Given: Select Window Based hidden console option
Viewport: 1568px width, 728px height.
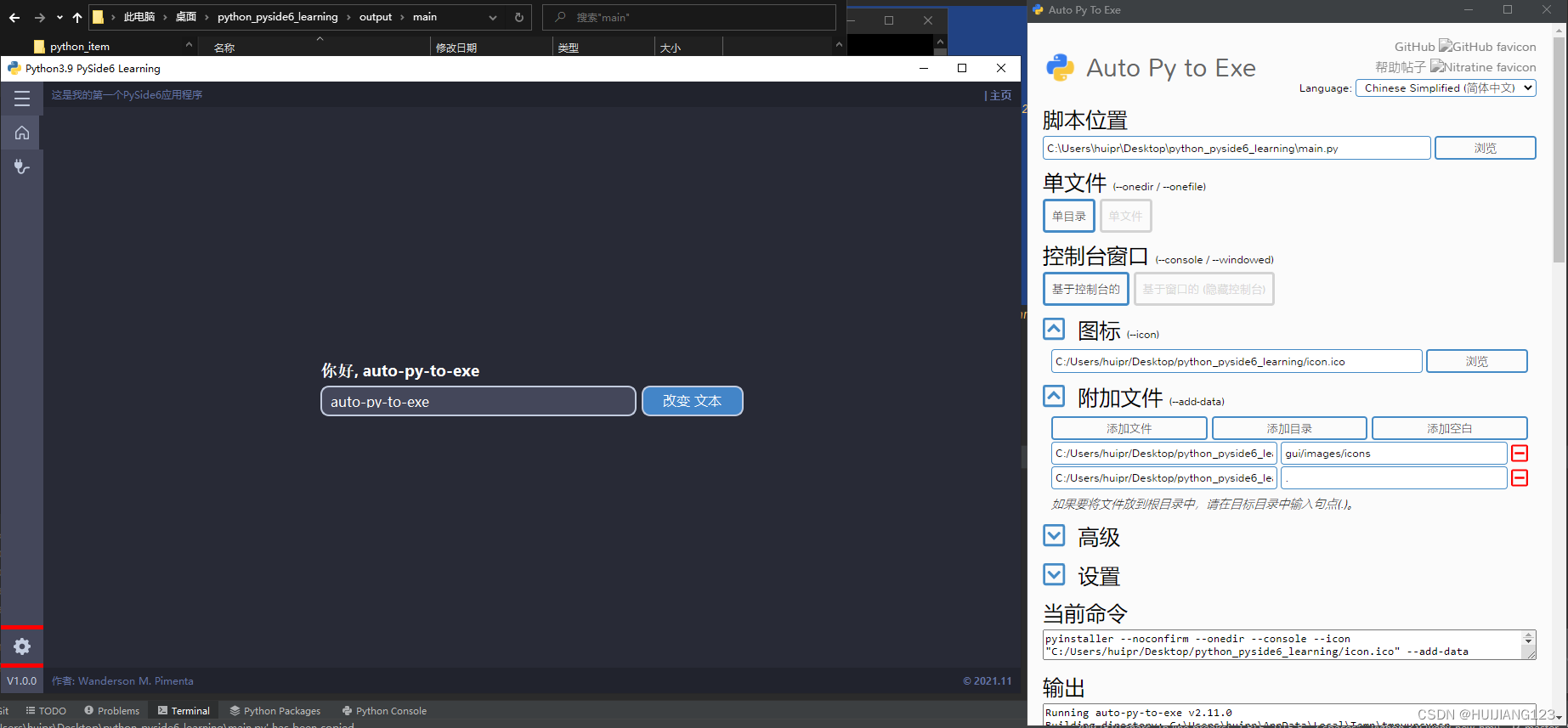Looking at the screenshot, I should click(1203, 289).
